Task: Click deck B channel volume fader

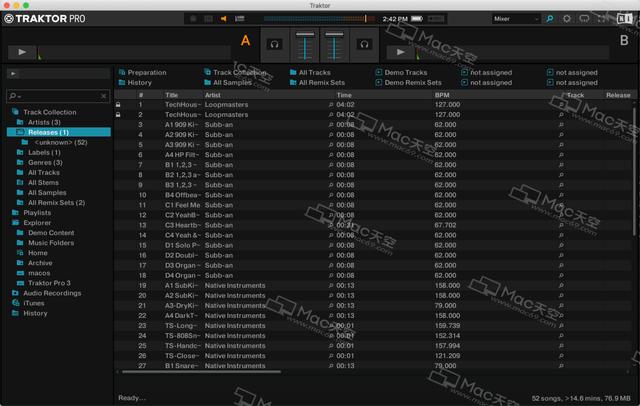Action: pos(334,46)
